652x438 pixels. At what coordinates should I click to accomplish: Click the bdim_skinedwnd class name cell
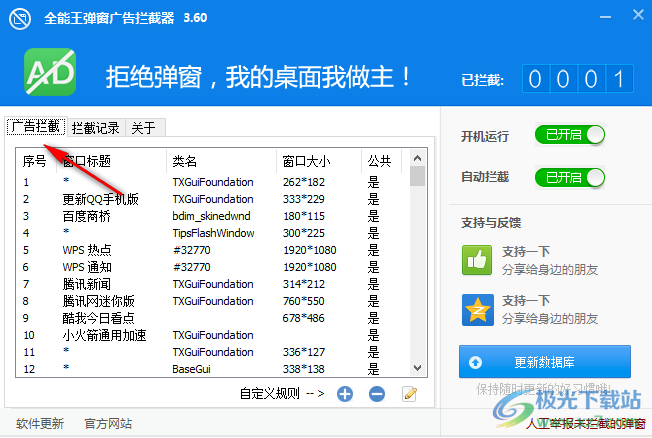(x=211, y=216)
